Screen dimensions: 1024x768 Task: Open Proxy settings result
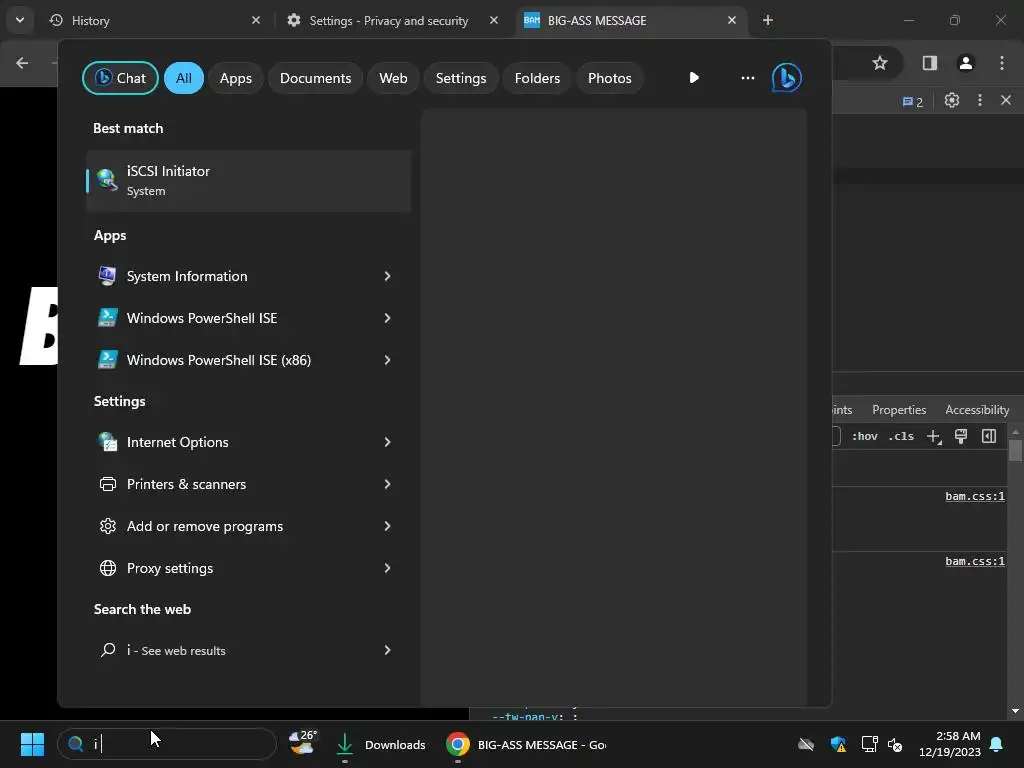point(170,568)
